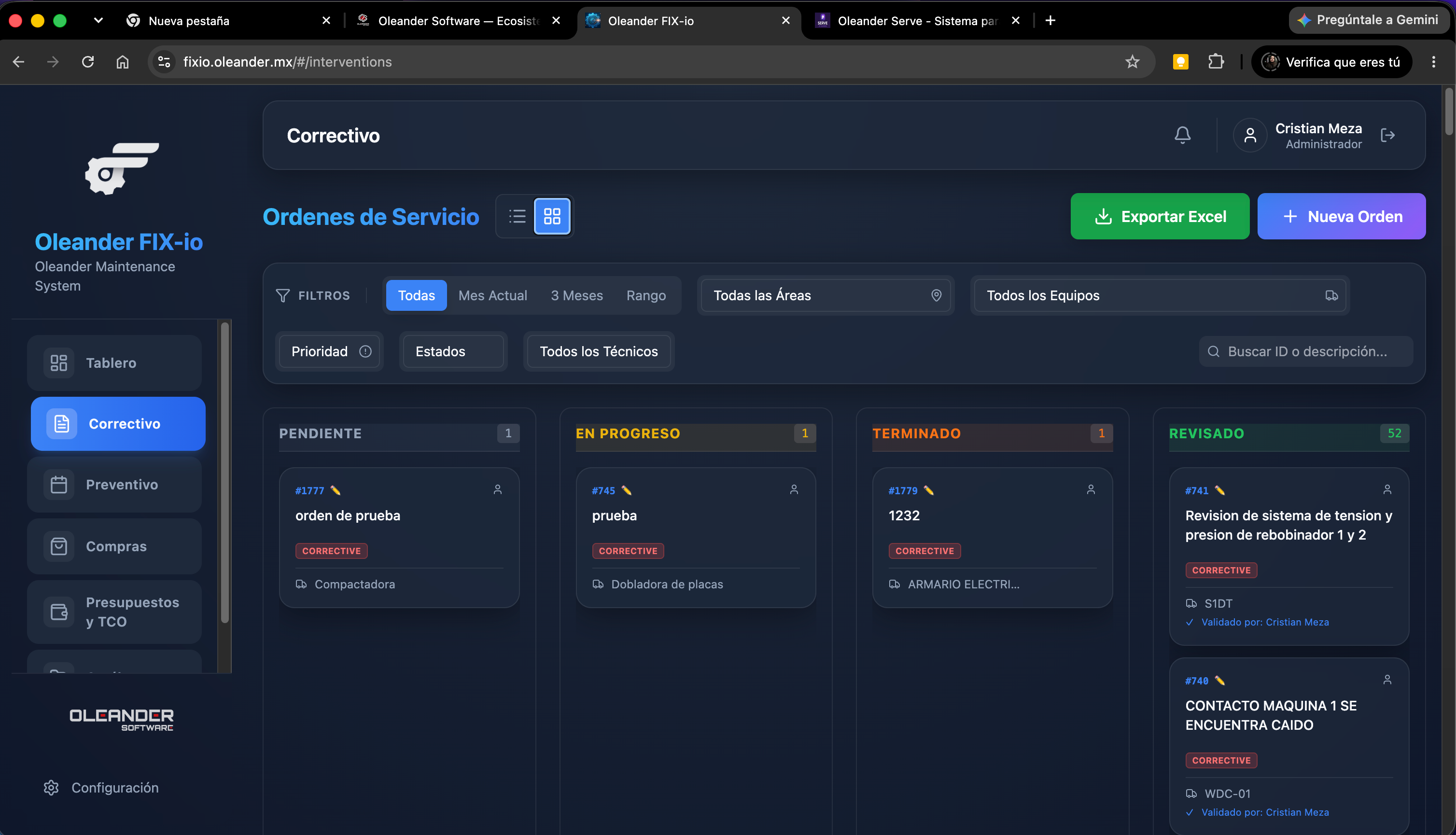Screen dimensions: 1456x835
Task: Edit order #1779 with the pencil icon
Action: click(x=928, y=490)
